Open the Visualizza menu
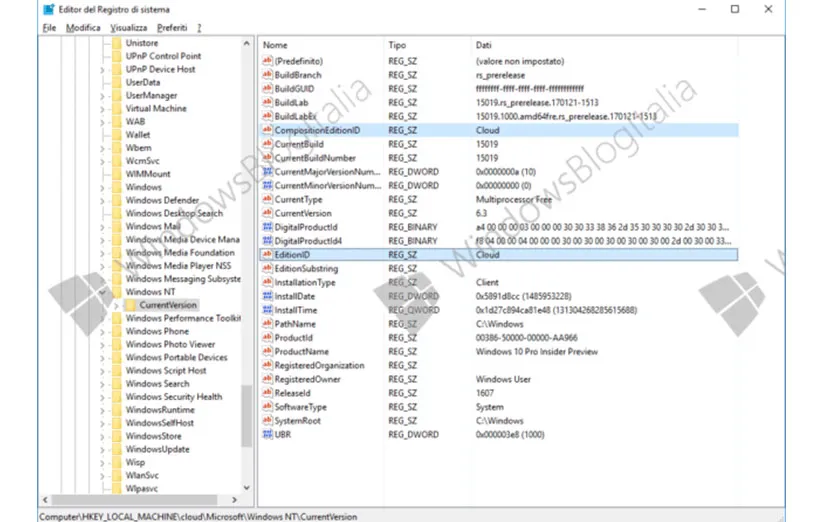The width and height of the screenshot is (822, 522). coord(128,28)
